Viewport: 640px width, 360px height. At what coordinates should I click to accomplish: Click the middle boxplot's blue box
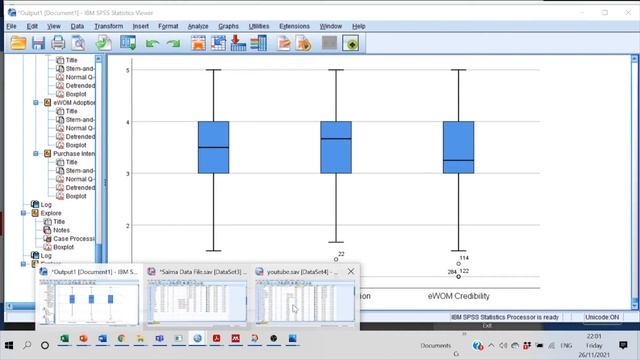click(x=336, y=147)
